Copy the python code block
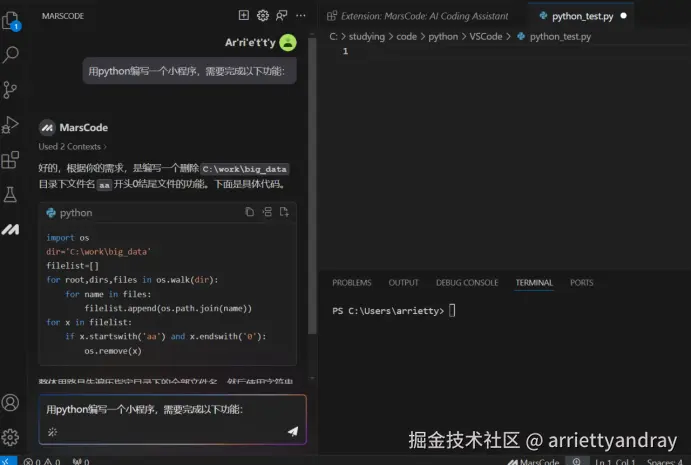Viewport: 692px width, 466px height. coord(249,212)
